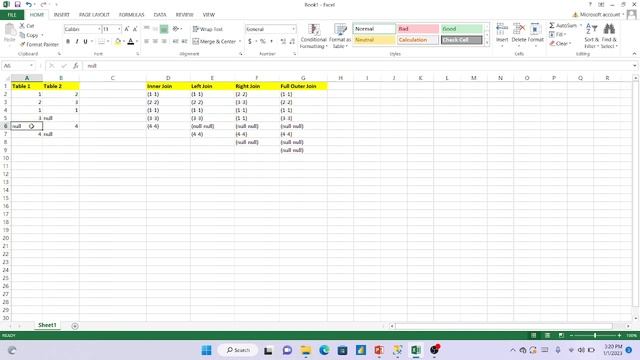The width and height of the screenshot is (640, 360).
Task: Open Conditional Formatting menu
Action: 313,36
